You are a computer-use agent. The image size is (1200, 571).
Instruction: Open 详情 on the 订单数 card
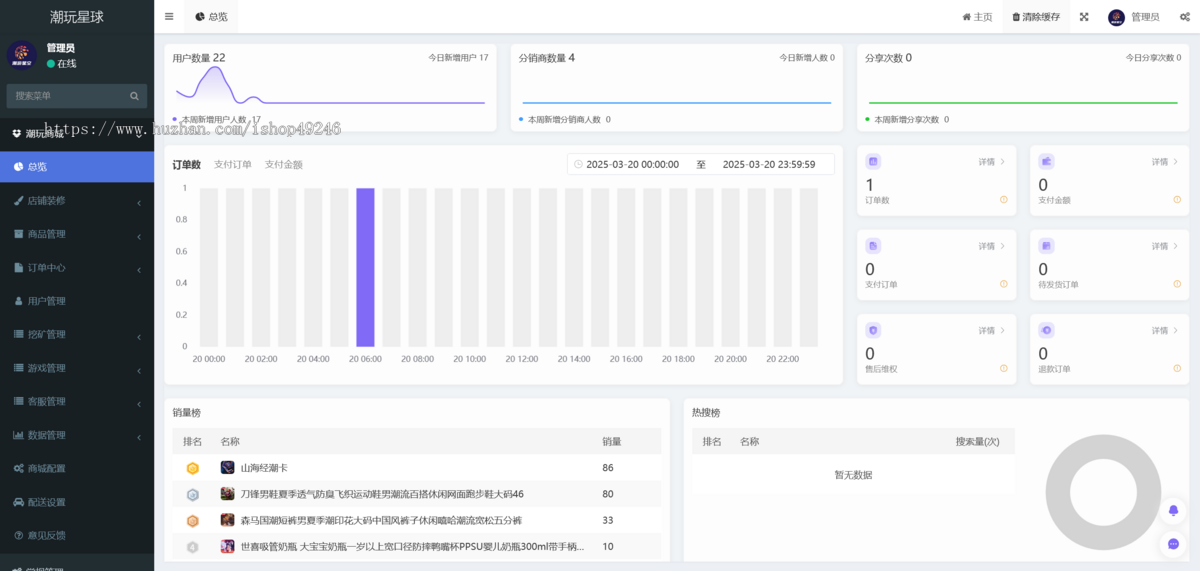click(992, 161)
